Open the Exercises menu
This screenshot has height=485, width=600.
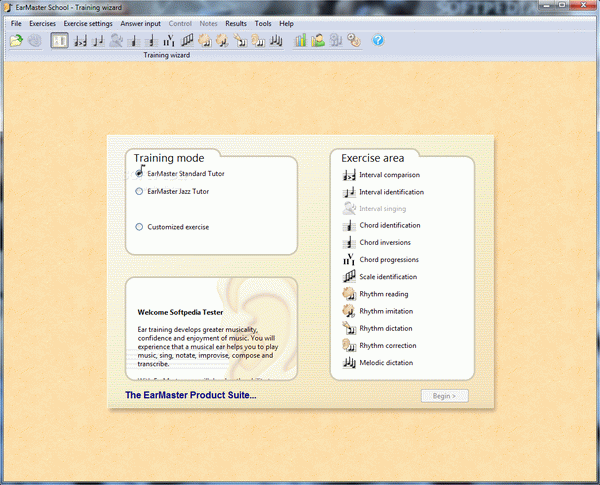42,22
